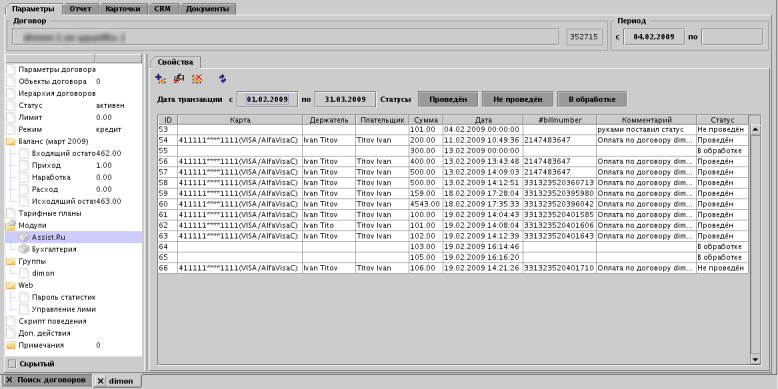This screenshot has height=389, width=778.
Task: Select Объекты договора in the tree
Action: (x=52, y=81)
